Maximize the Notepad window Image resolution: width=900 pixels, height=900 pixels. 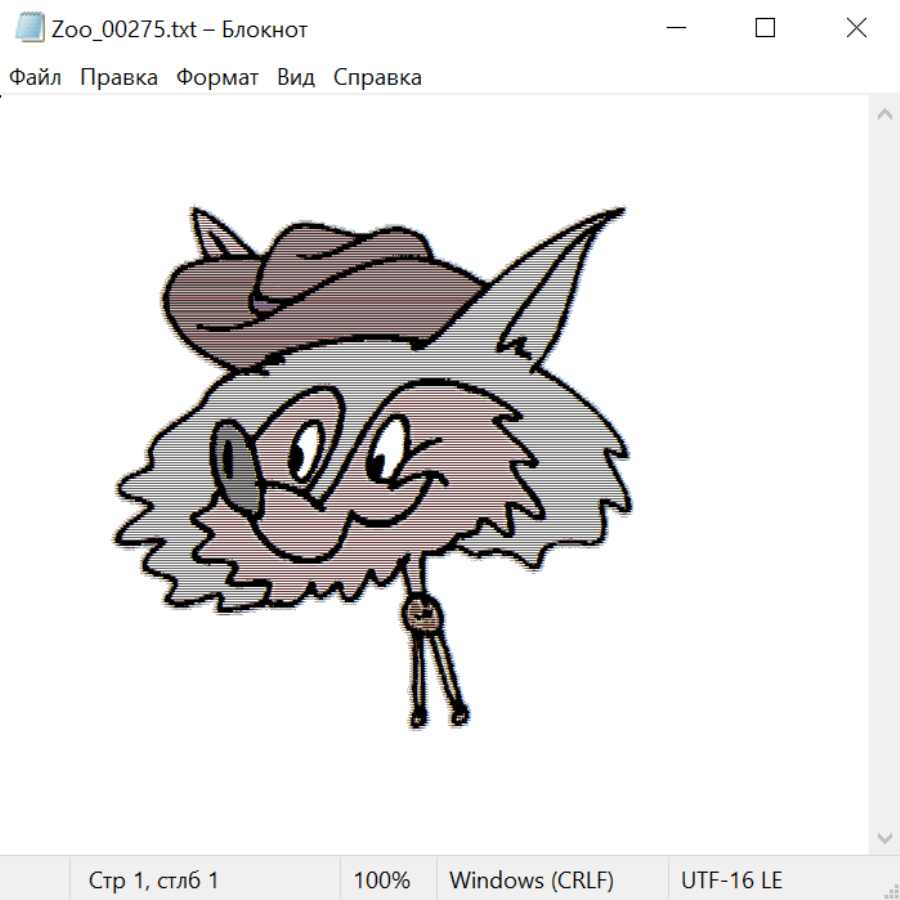(765, 28)
